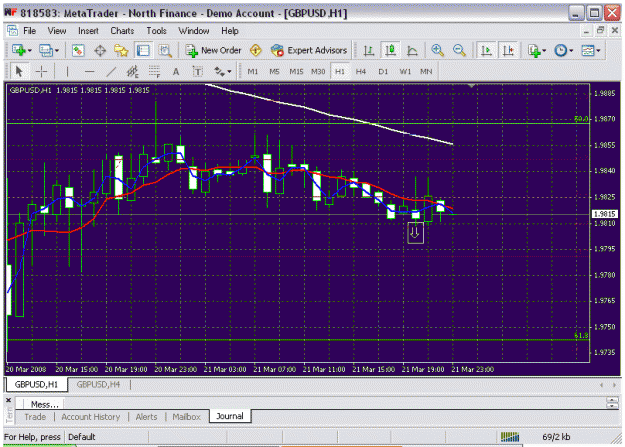The width and height of the screenshot is (625, 447).
Task: Draw a vertical line tool
Action: tap(67, 72)
